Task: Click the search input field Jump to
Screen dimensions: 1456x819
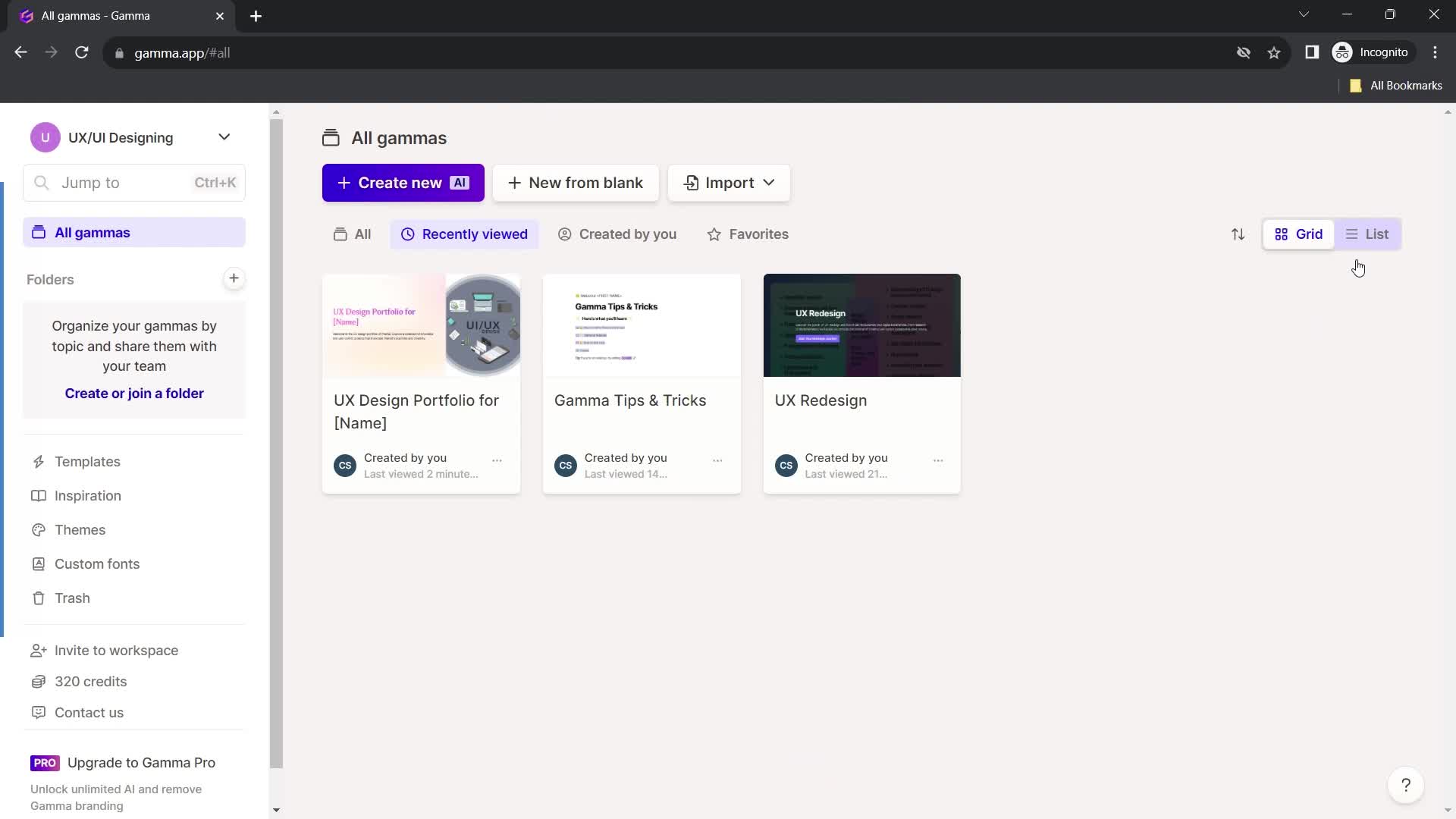Action: [135, 183]
